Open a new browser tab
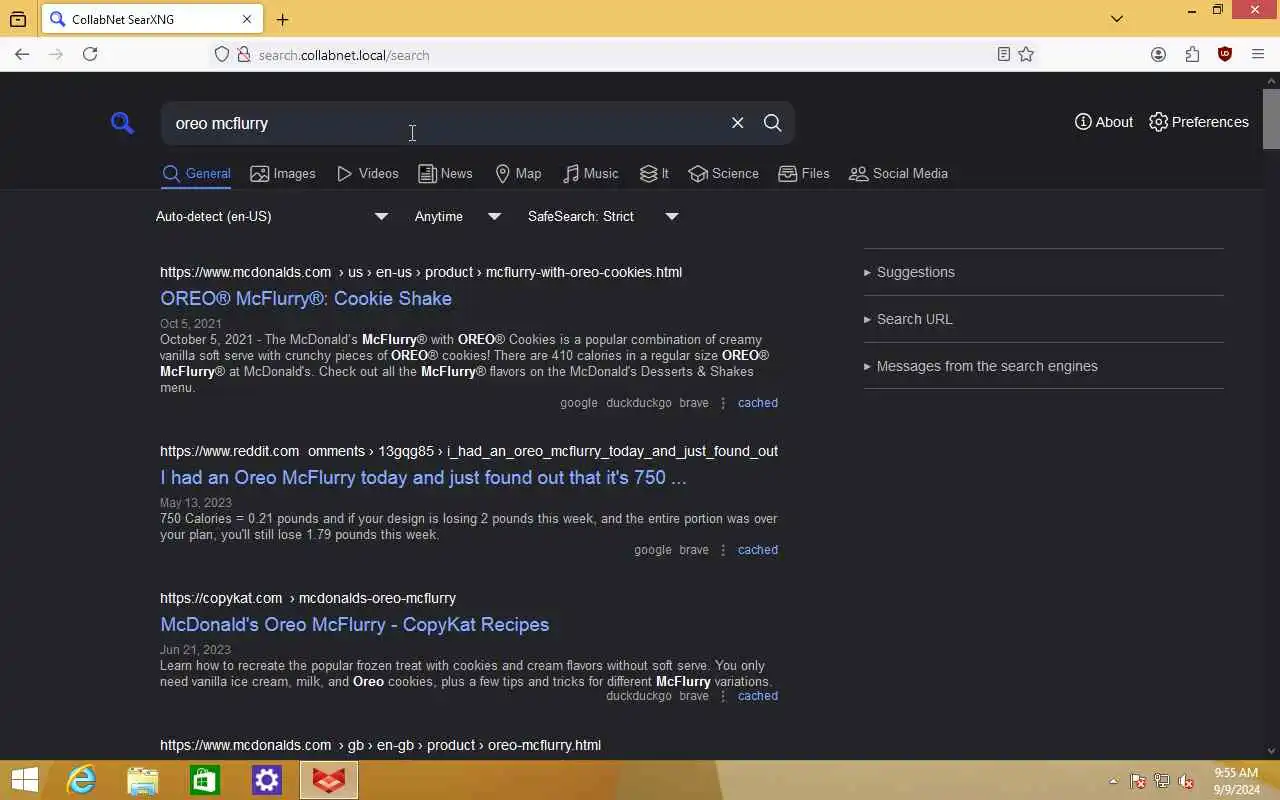The height and width of the screenshot is (800, 1280). coord(283,19)
